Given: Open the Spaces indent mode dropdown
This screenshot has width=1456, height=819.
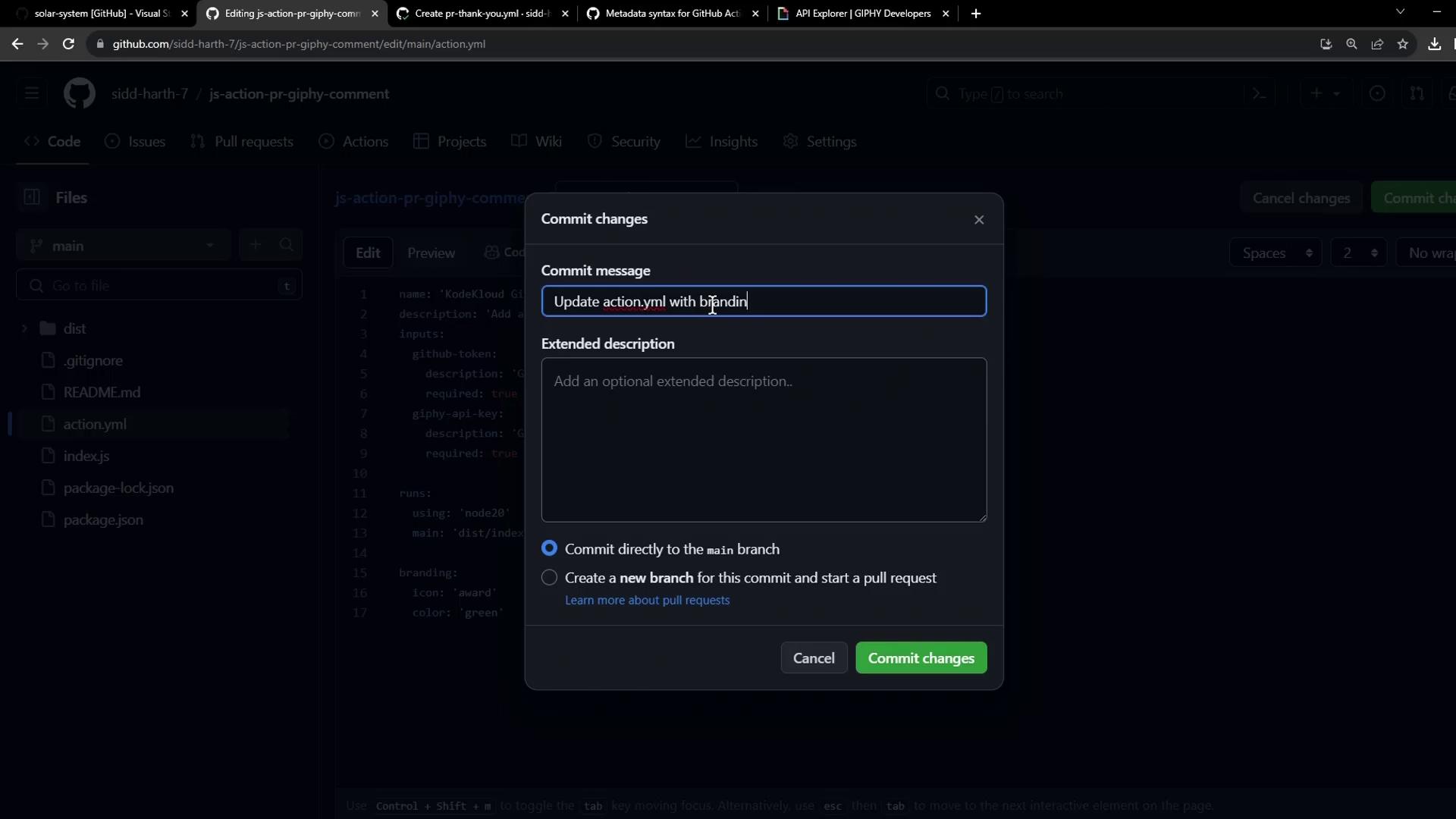Looking at the screenshot, I should tap(1276, 253).
